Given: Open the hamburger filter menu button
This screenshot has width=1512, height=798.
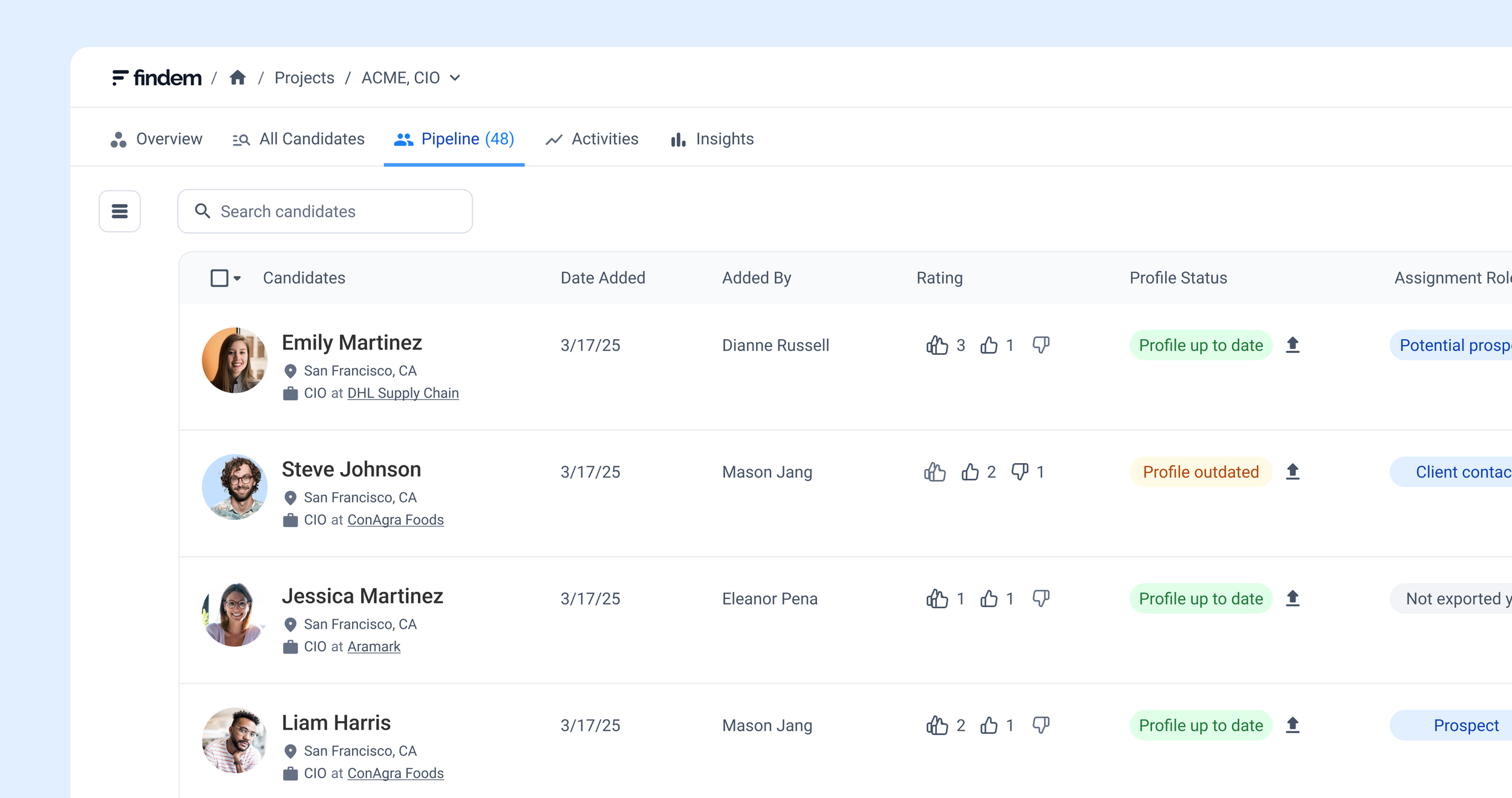Looking at the screenshot, I should [120, 211].
